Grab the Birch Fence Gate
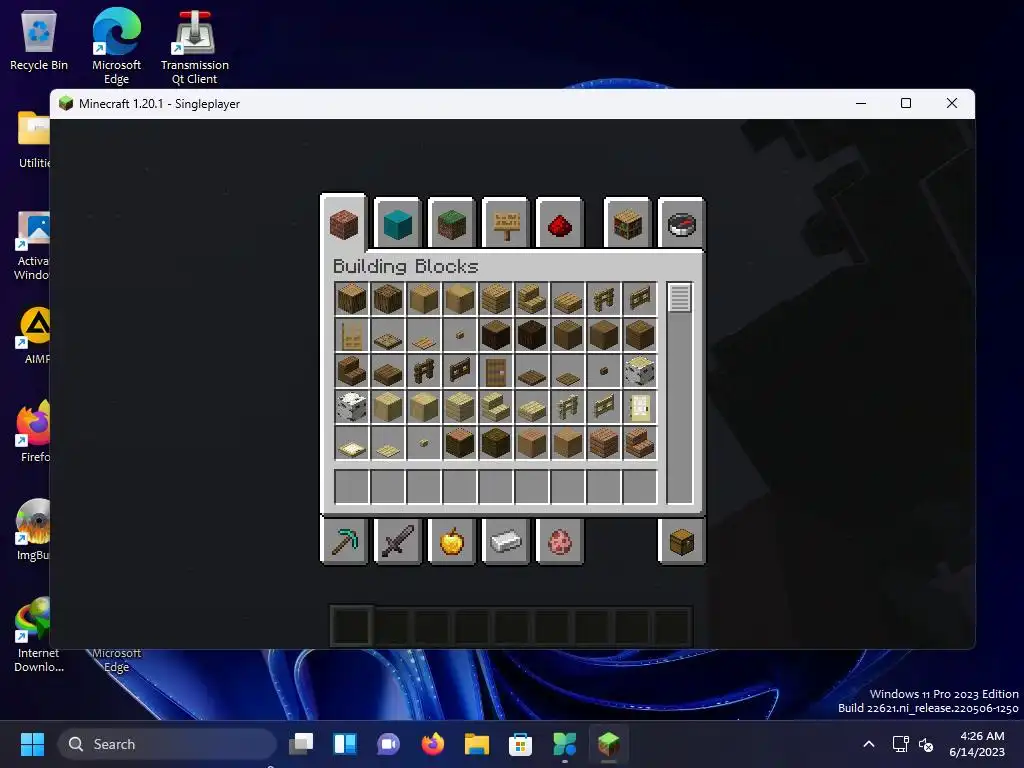The image size is (1024, 768). 603,407
